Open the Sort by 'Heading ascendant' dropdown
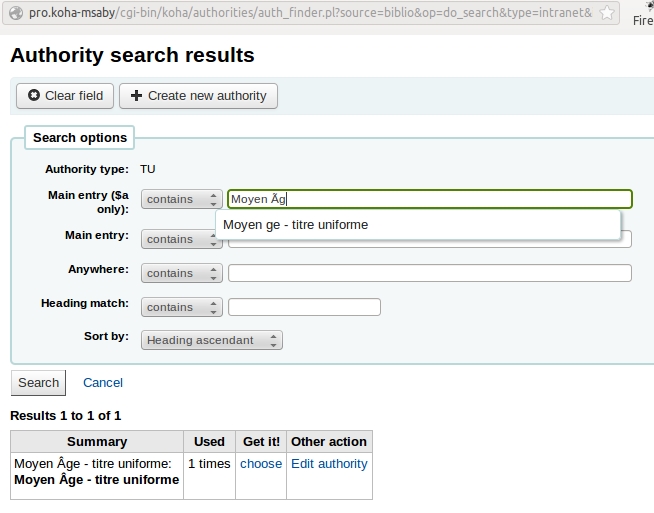Screen dimensions: 654x513 click(x=211, y=340)
